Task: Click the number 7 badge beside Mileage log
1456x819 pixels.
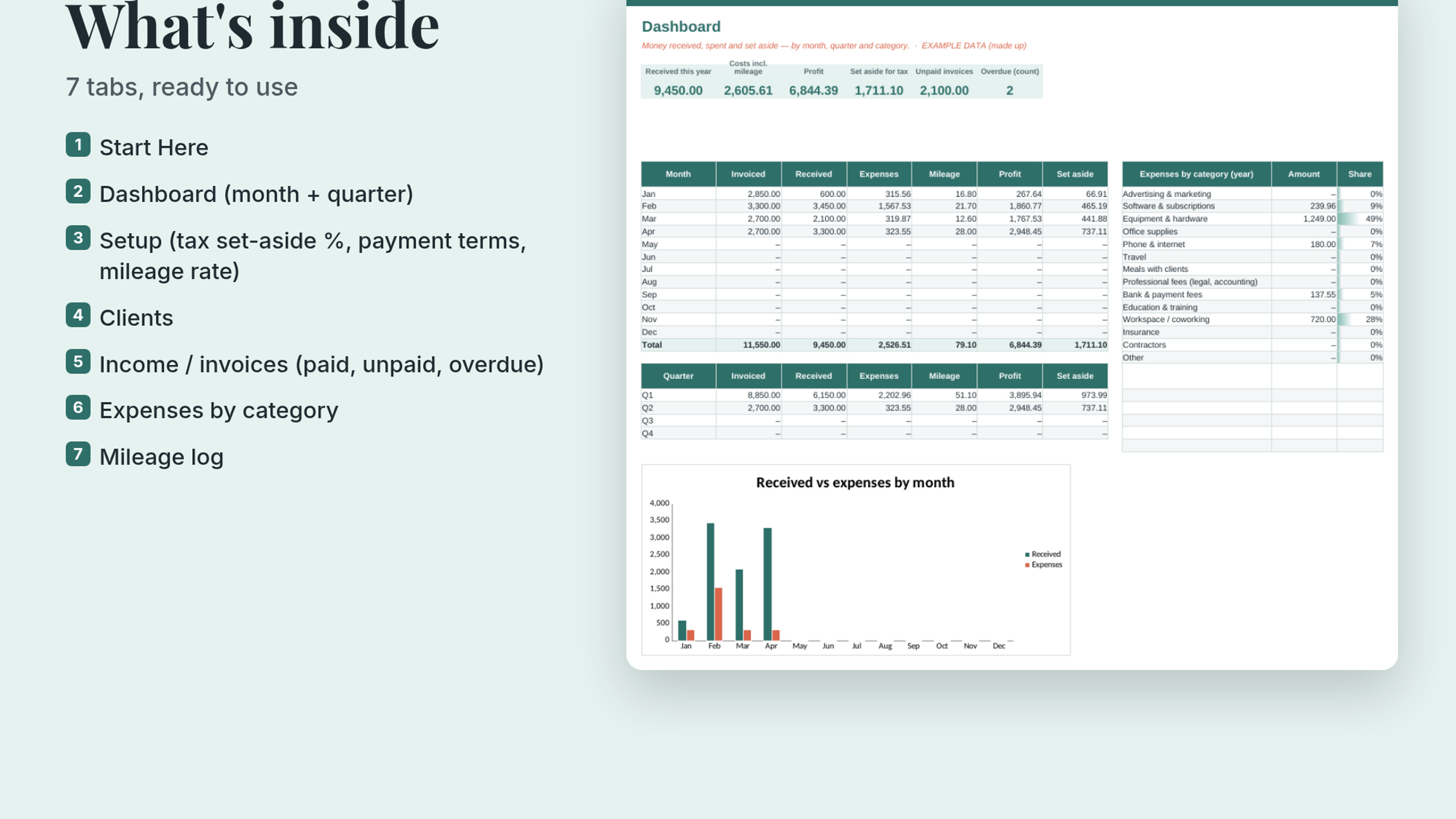Action: 78,454
